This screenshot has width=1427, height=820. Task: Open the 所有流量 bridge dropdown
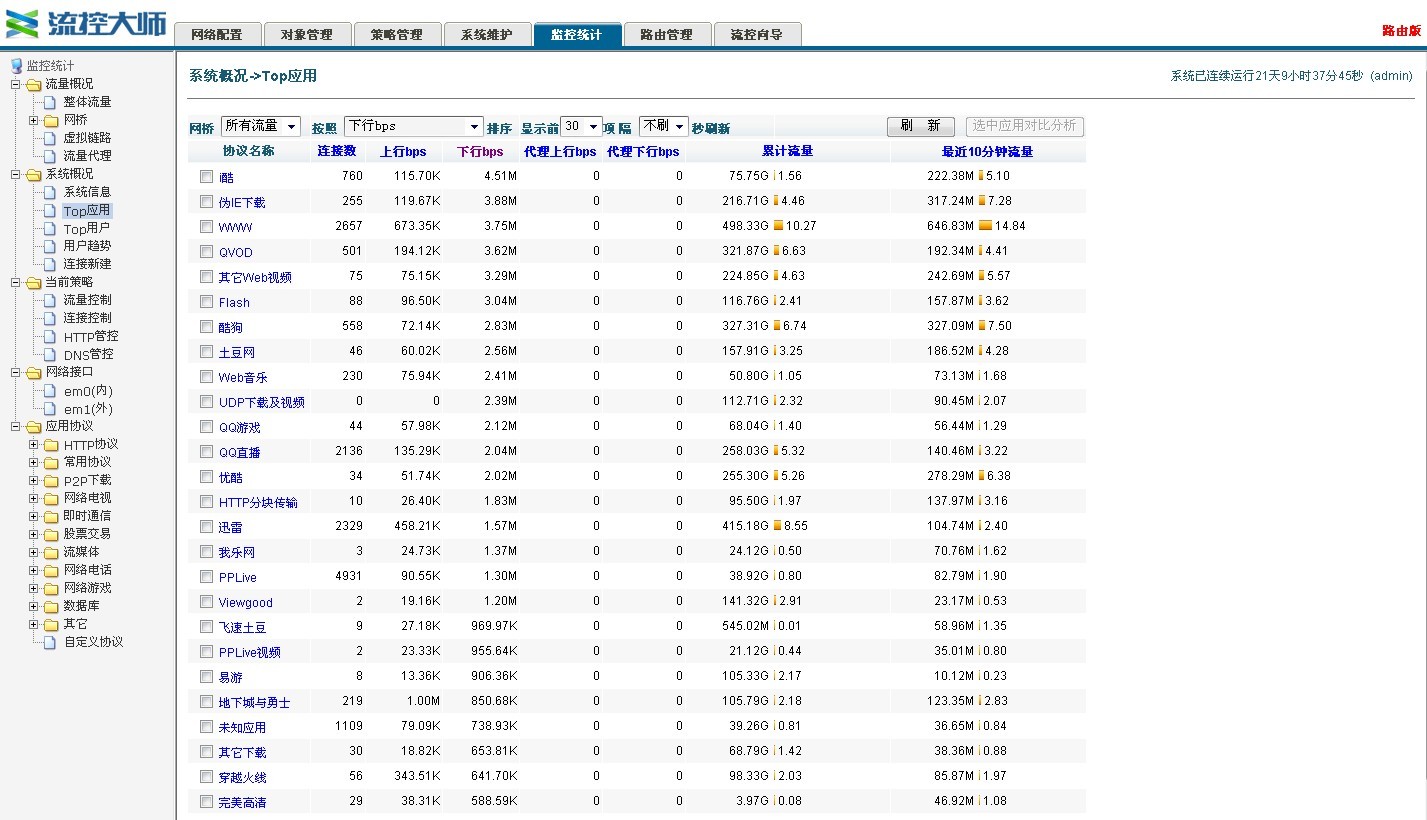261,126
